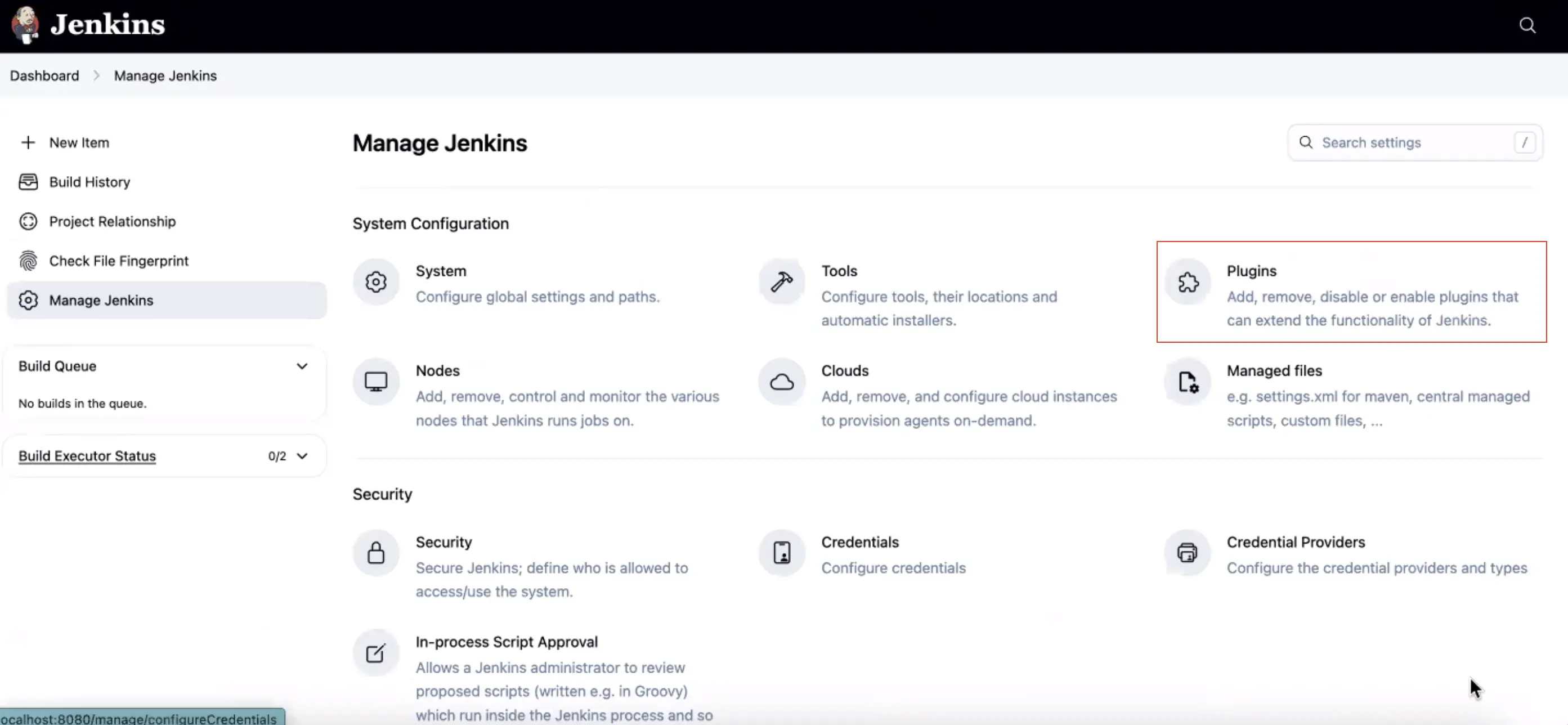Collapse the Build Queue panel chevron

(x=302, y=366)
